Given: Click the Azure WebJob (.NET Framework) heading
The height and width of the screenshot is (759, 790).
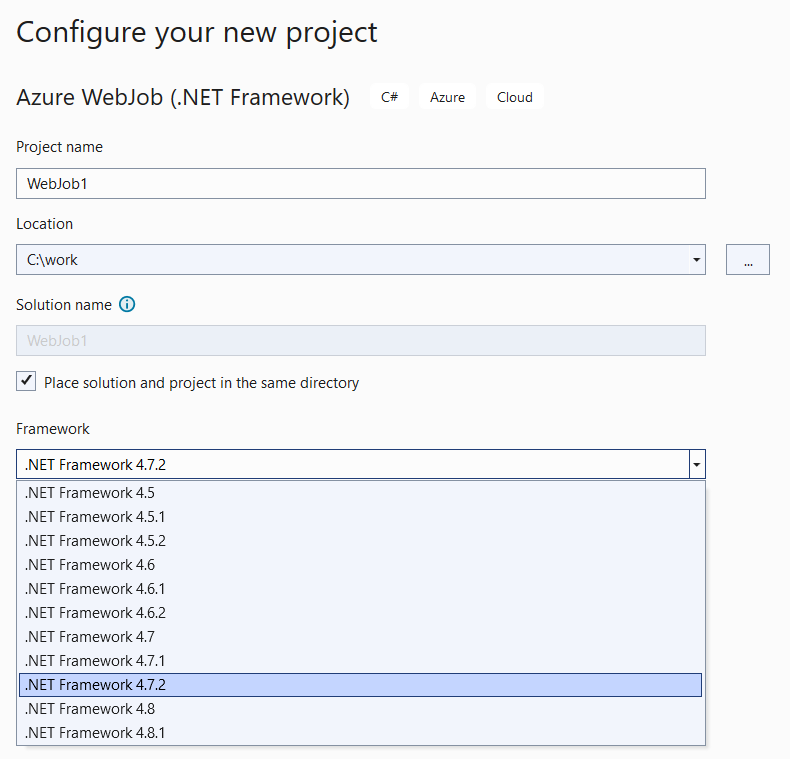Looking at the screenshot, I should [183, 97].
